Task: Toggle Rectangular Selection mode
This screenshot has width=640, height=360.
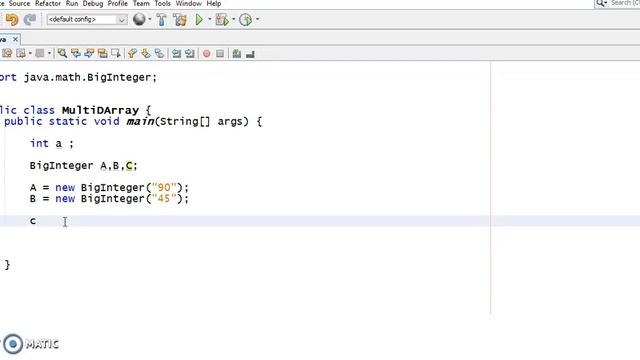Action: click(116, 53)
